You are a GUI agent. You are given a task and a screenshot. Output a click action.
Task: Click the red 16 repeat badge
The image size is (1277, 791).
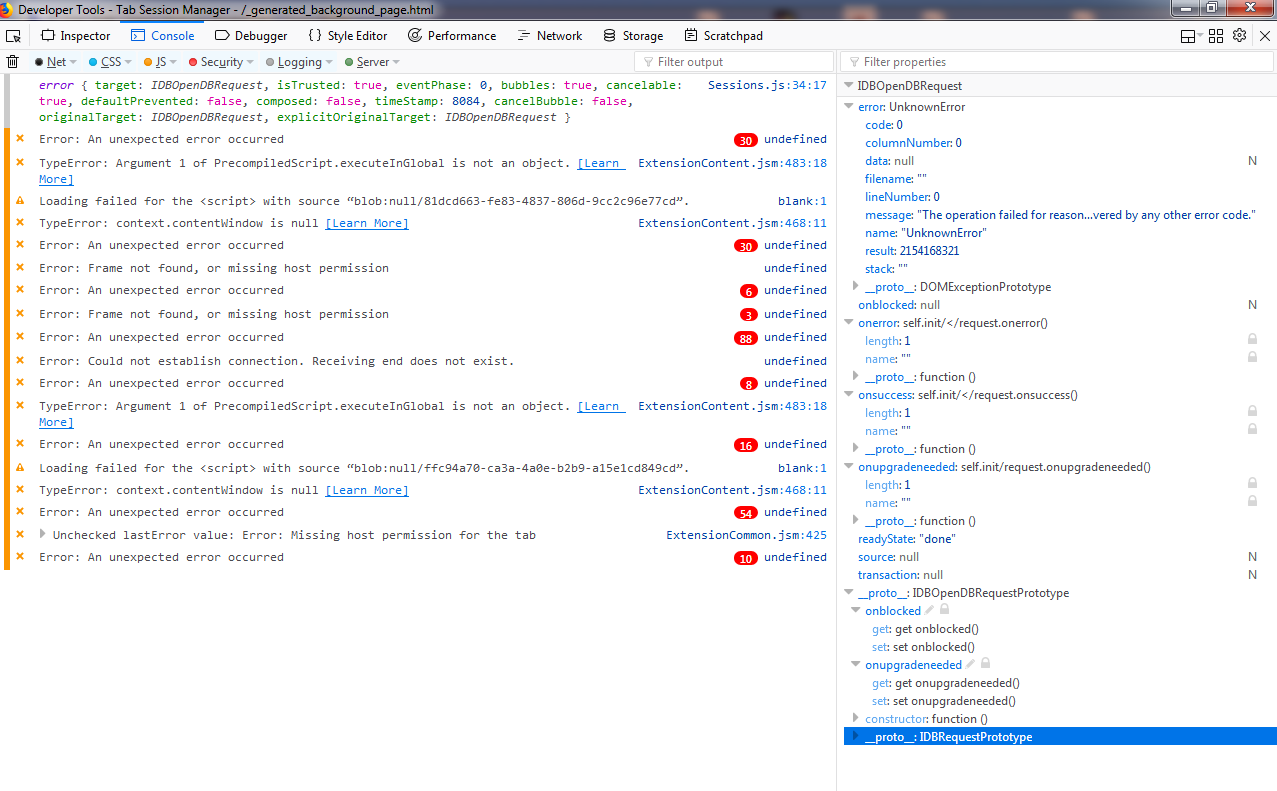pyautogui.click(x=746, y=445)
